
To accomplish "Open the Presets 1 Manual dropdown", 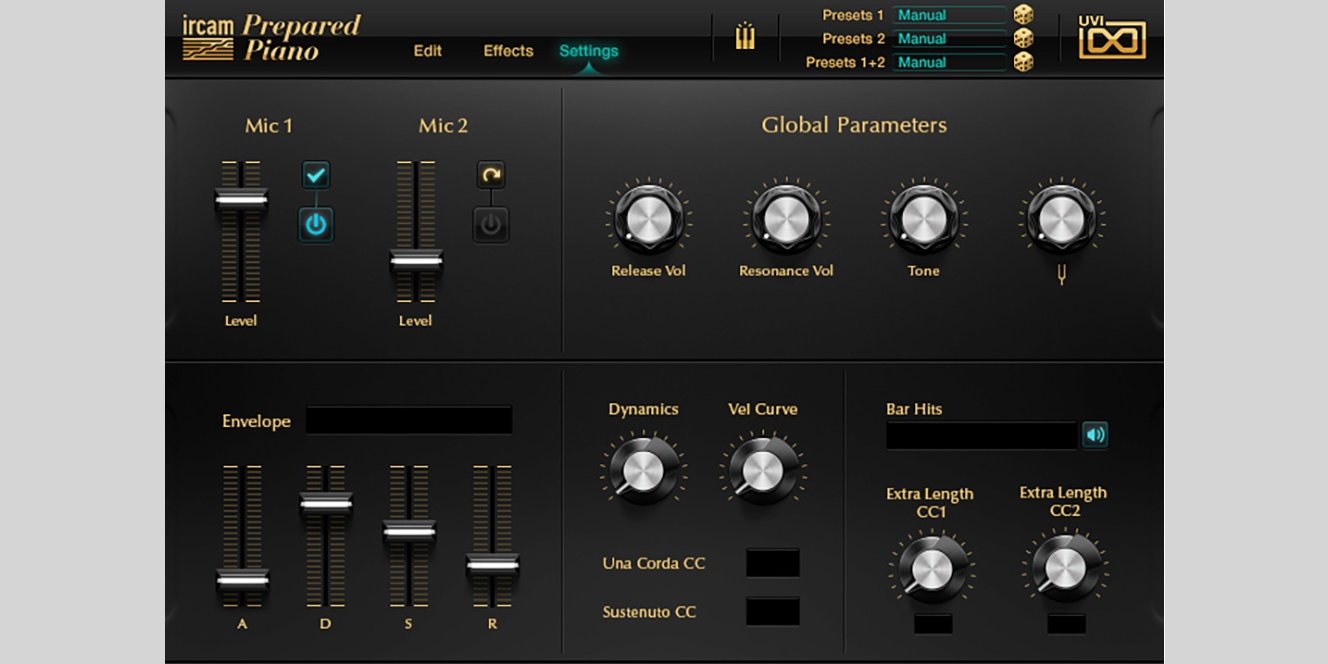I will click(x=949, y=15).
